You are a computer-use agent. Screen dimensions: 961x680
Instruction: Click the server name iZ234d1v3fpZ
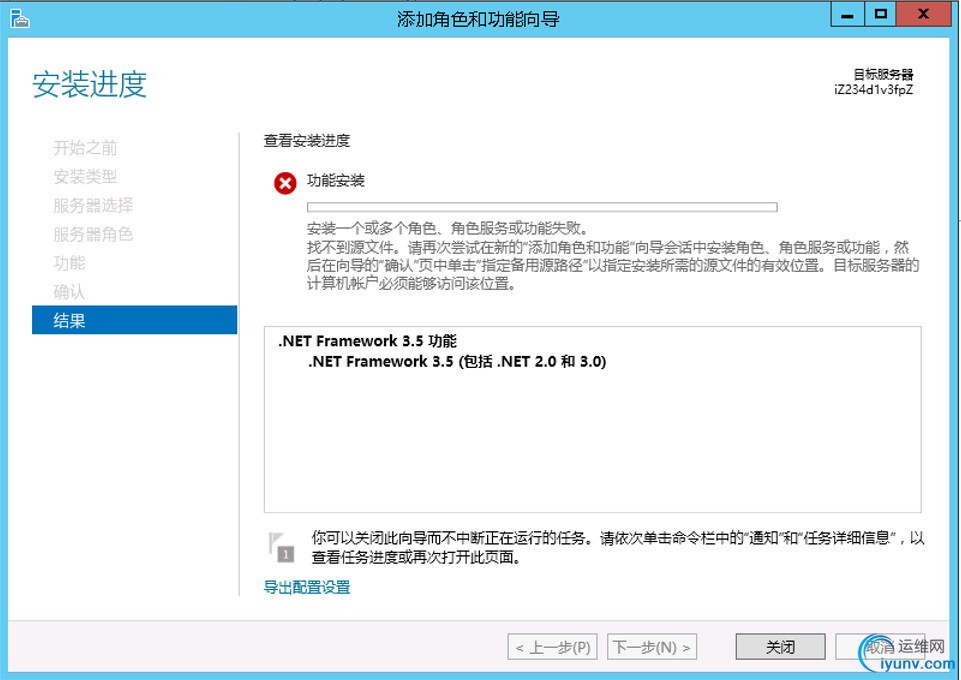(873, 89)
